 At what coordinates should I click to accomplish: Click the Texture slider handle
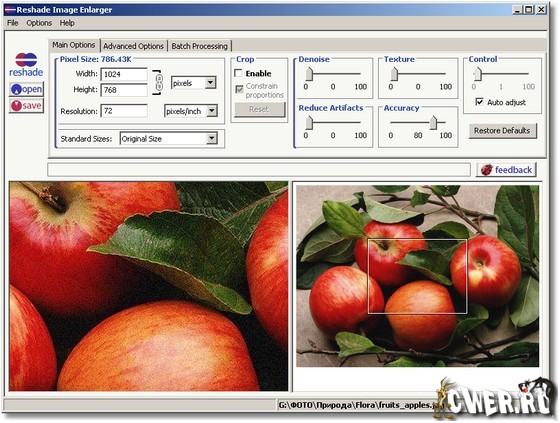pos(394,74)
